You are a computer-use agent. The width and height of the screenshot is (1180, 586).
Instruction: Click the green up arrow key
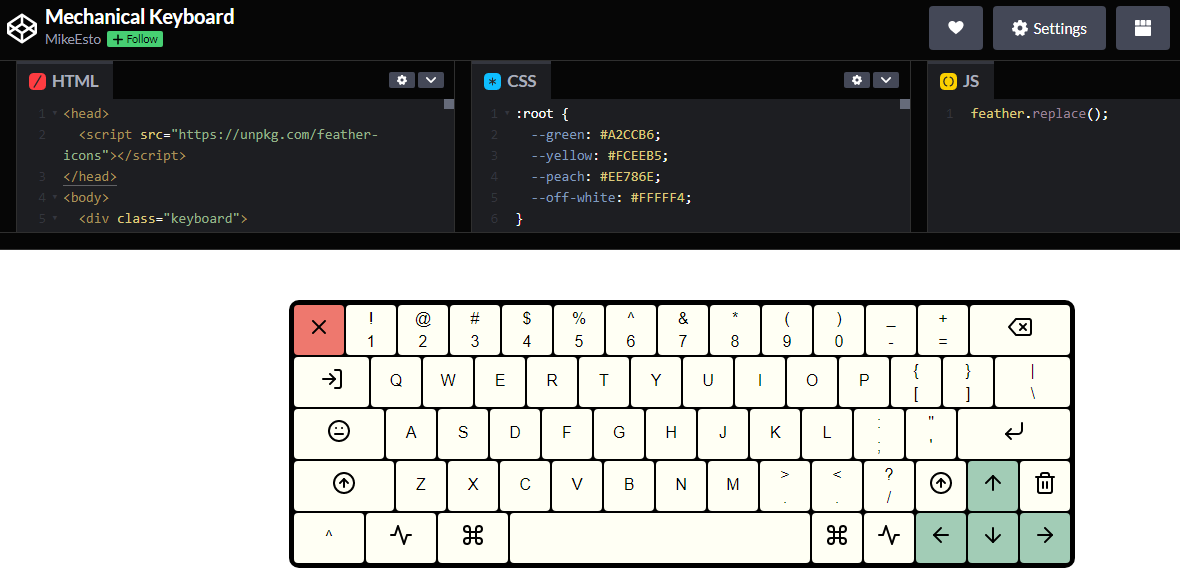993,484
